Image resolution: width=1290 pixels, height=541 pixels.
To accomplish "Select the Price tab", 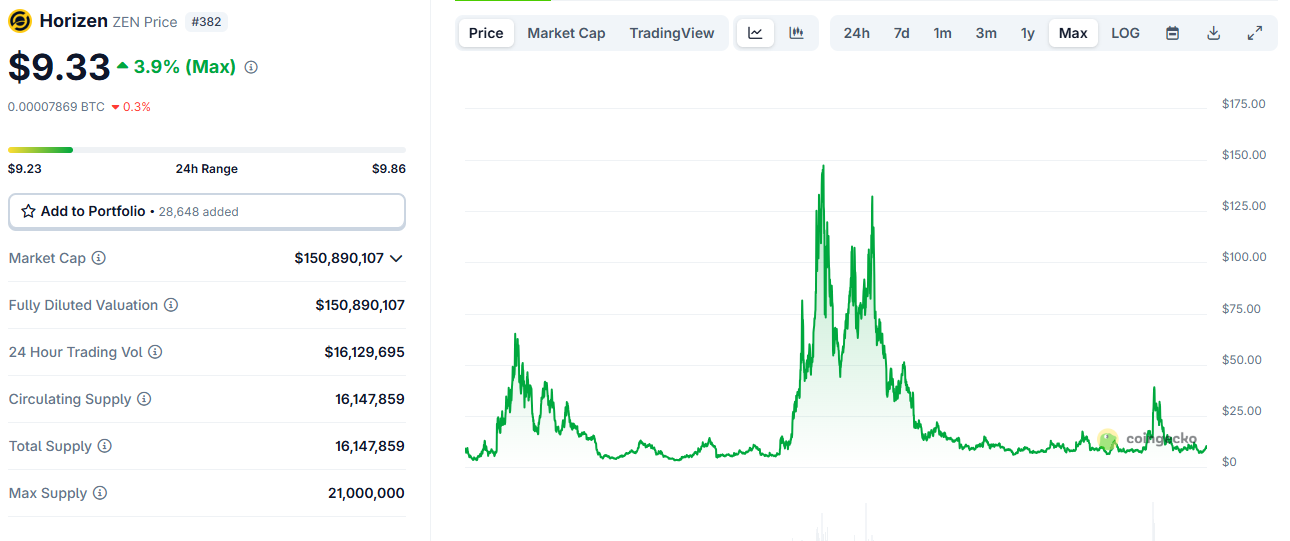I will point(486,33).
